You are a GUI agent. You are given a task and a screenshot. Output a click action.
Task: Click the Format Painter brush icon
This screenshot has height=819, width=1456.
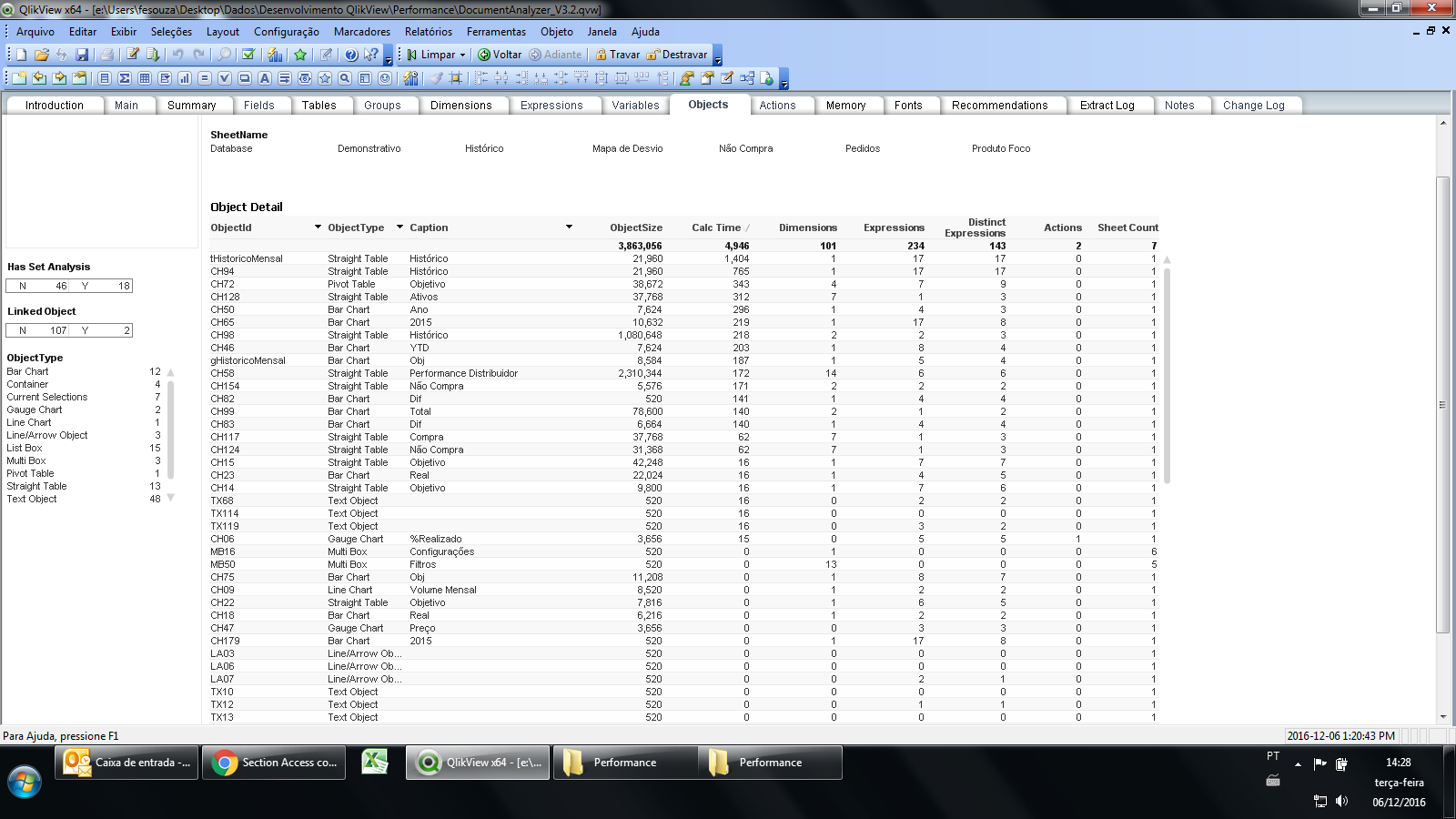click(437, 78)
